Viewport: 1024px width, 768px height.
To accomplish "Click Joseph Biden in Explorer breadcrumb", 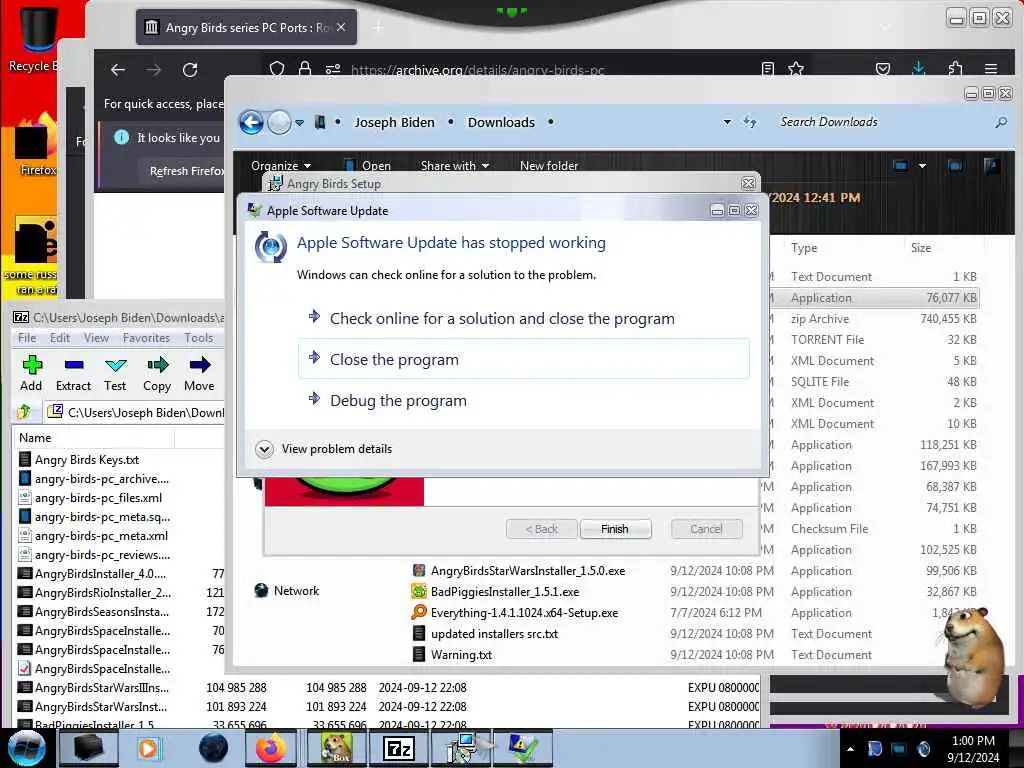I will point(394,122).
